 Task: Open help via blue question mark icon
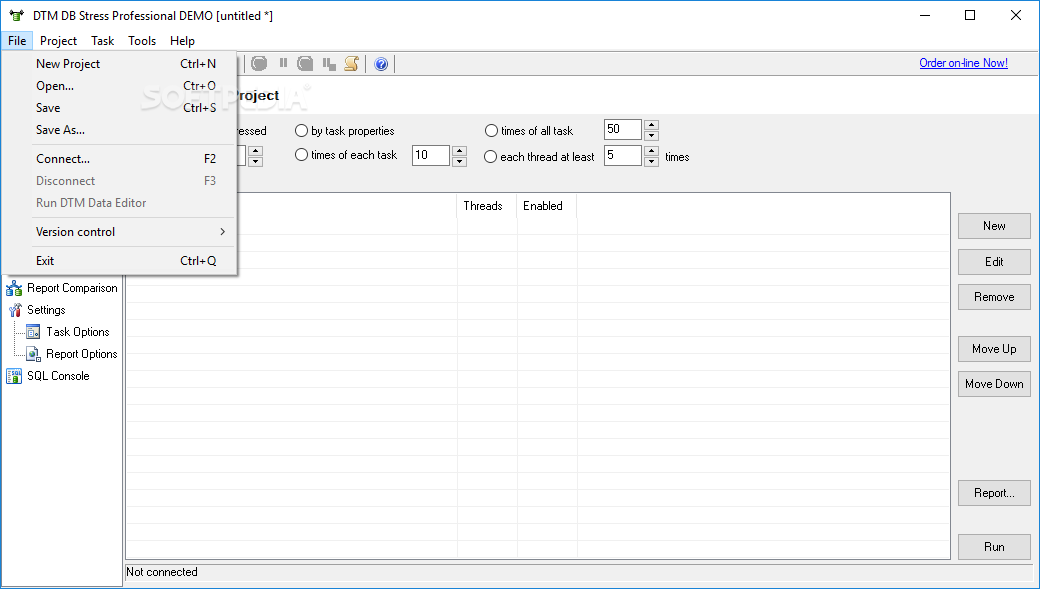[x=381, y=64]
